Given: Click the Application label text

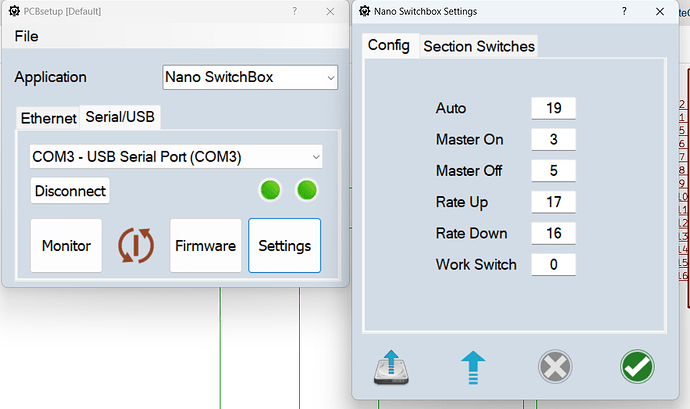Looking at the screenshot, I should pyautogui.click(x=51, y=77).
